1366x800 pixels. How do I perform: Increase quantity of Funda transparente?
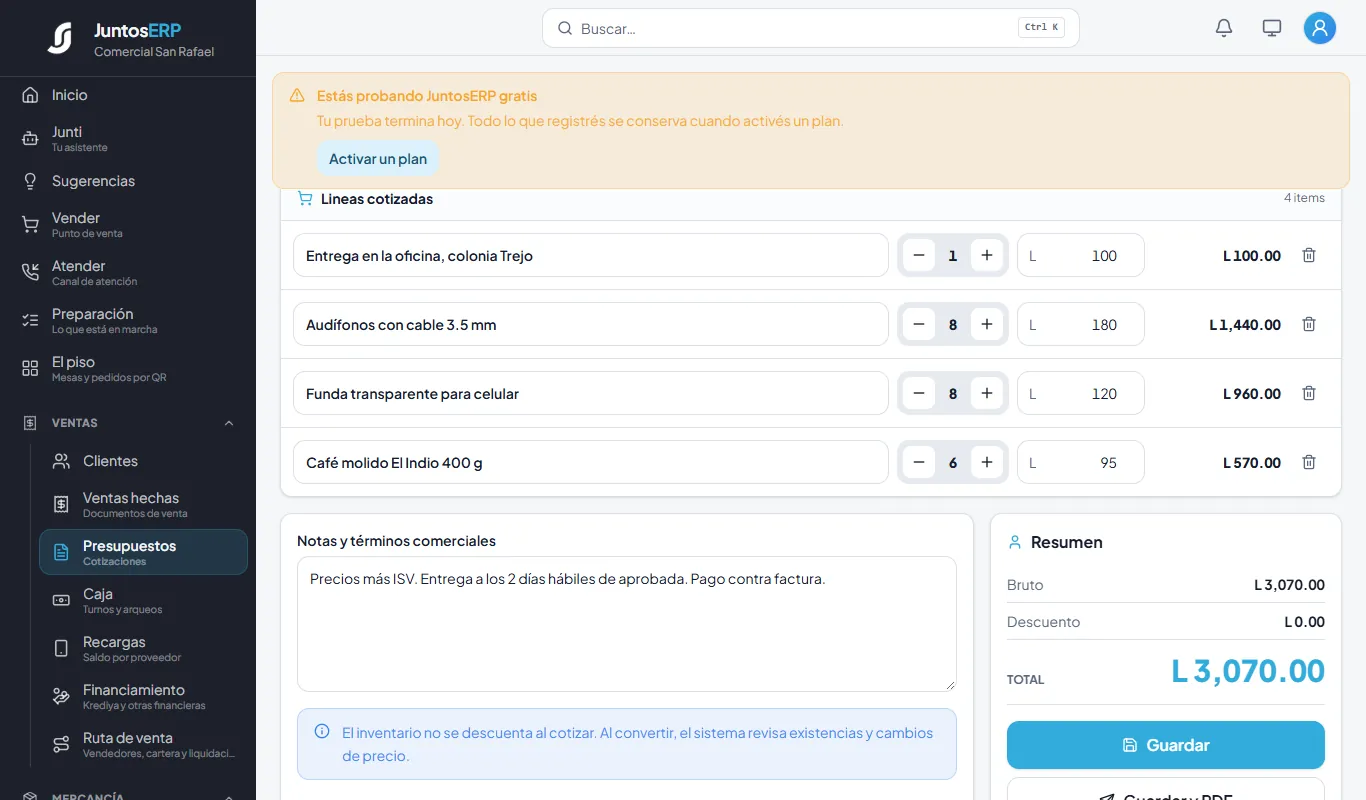click(987, 393)
